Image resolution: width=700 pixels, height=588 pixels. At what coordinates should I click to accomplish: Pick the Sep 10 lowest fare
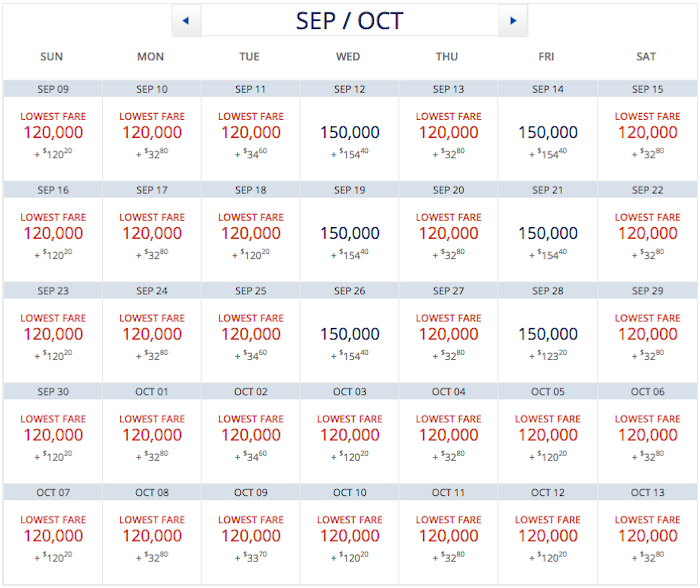point(152,133)
